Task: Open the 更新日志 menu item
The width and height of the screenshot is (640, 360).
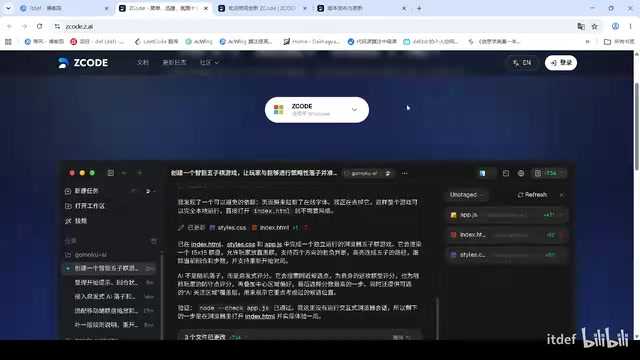Action: 174,62
